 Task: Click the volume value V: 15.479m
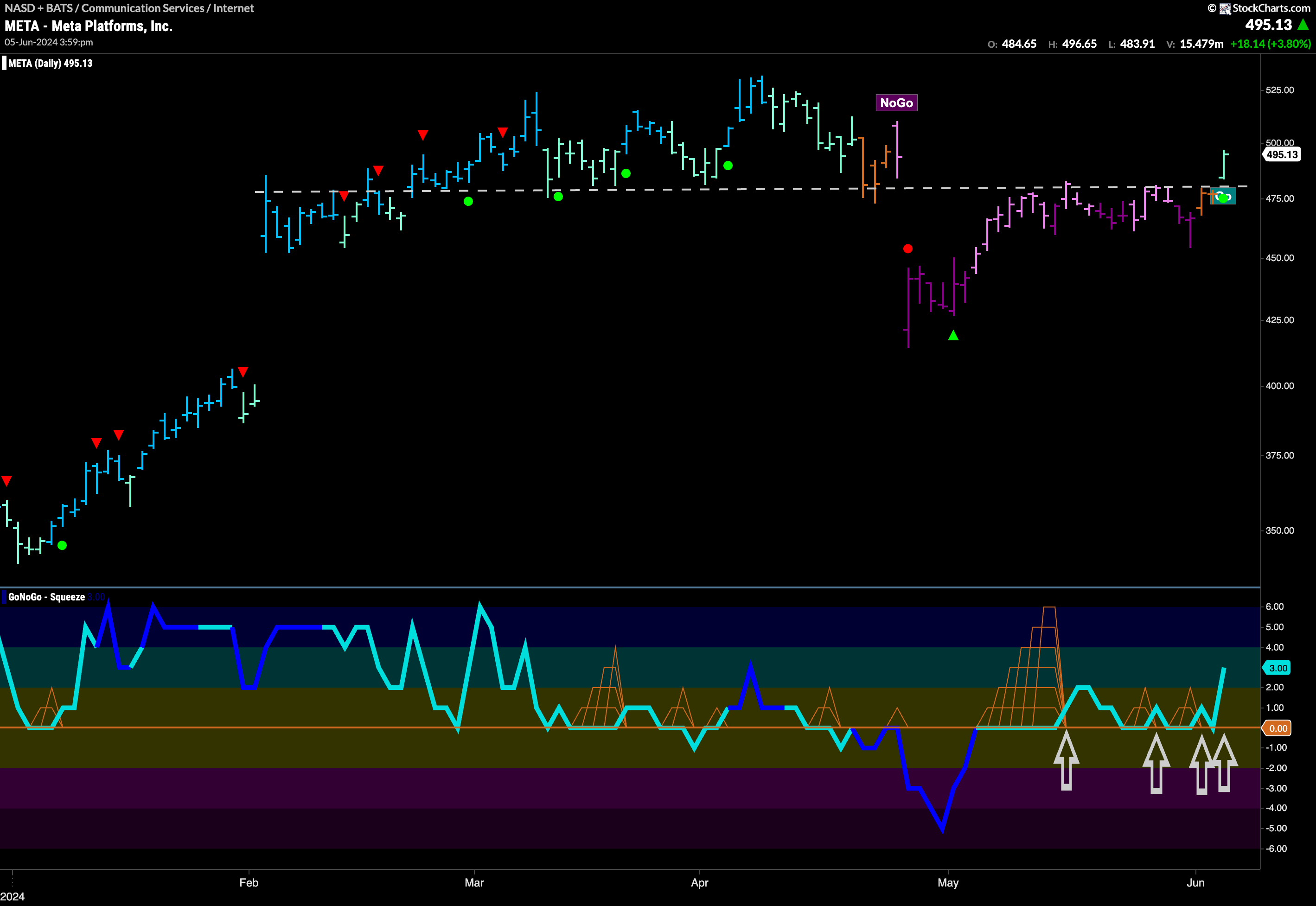click(1195, 44)
